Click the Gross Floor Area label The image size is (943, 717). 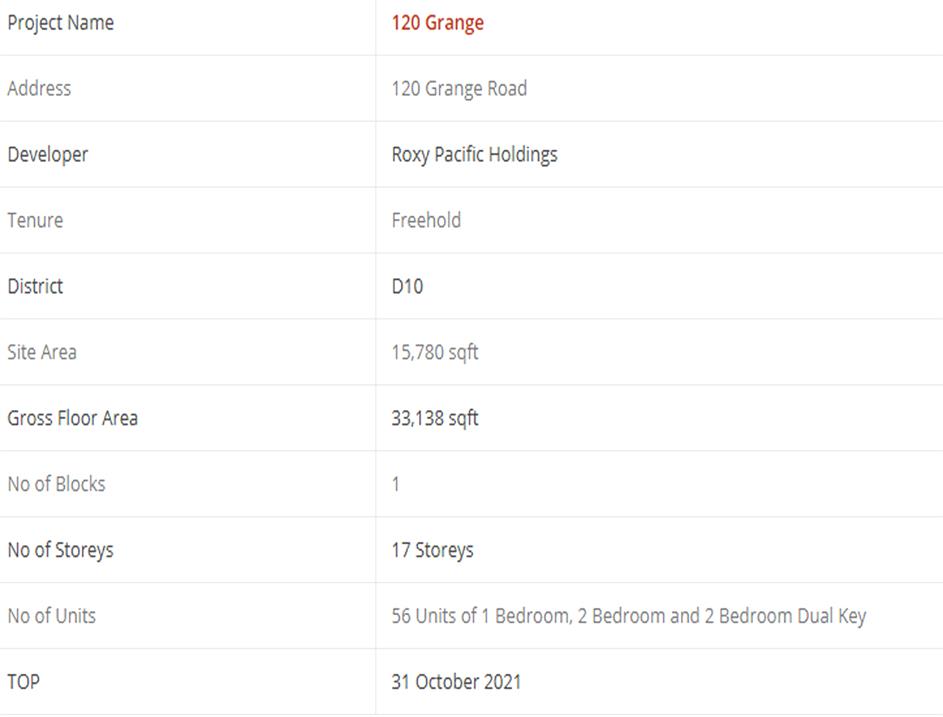pyautogui.click(x=72, y=419)
